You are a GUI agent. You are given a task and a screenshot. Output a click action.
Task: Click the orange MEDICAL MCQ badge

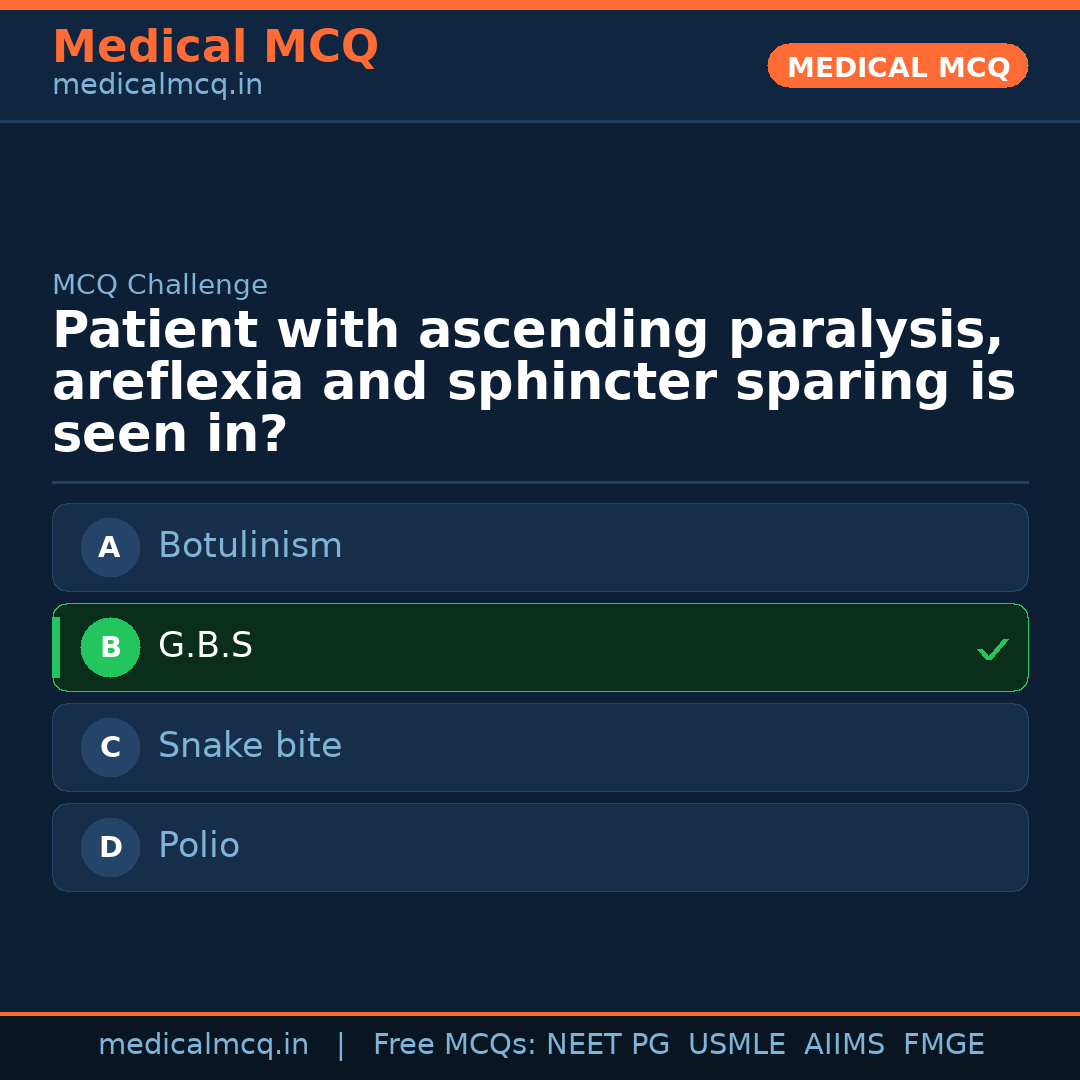pos(897,66)
